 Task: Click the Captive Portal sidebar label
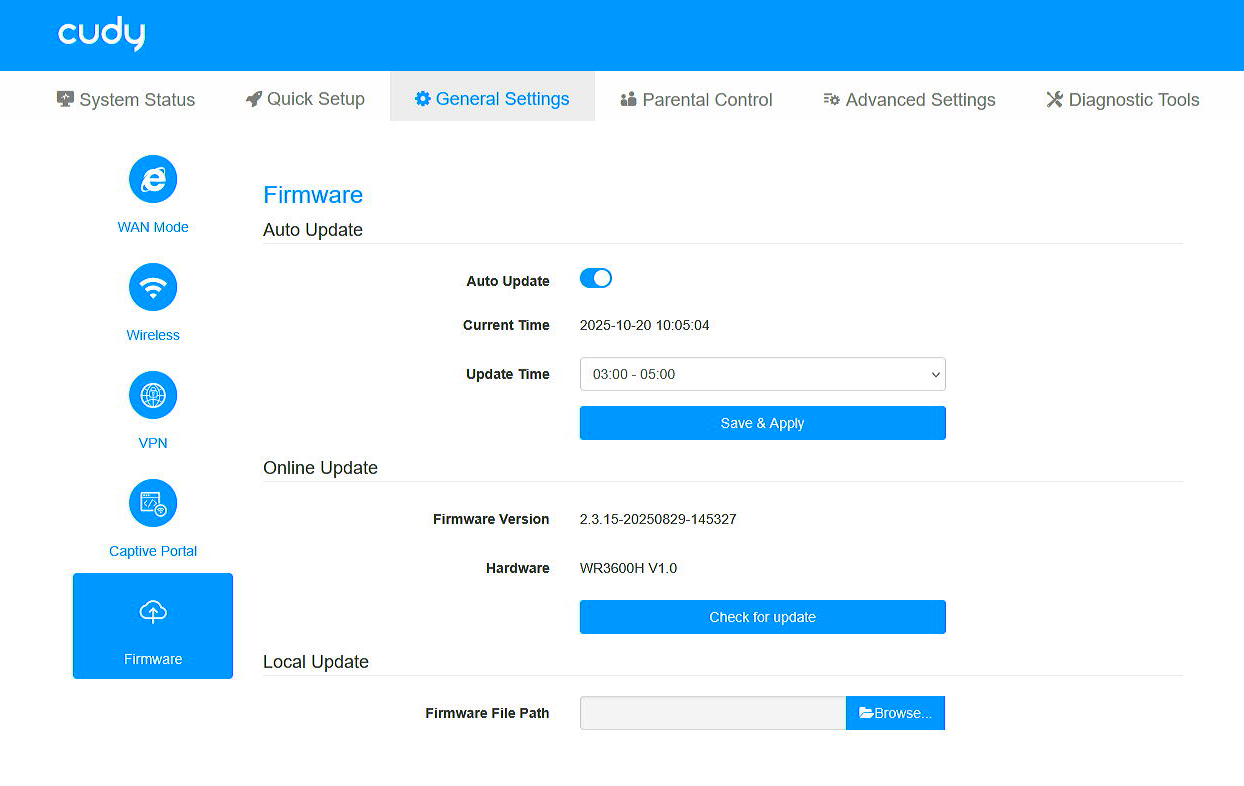pyautogui.click(x=153, y=551)
